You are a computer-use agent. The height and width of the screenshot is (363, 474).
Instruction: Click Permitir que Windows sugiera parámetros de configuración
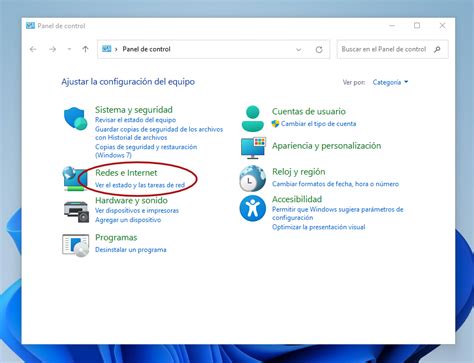coord(338,213)
